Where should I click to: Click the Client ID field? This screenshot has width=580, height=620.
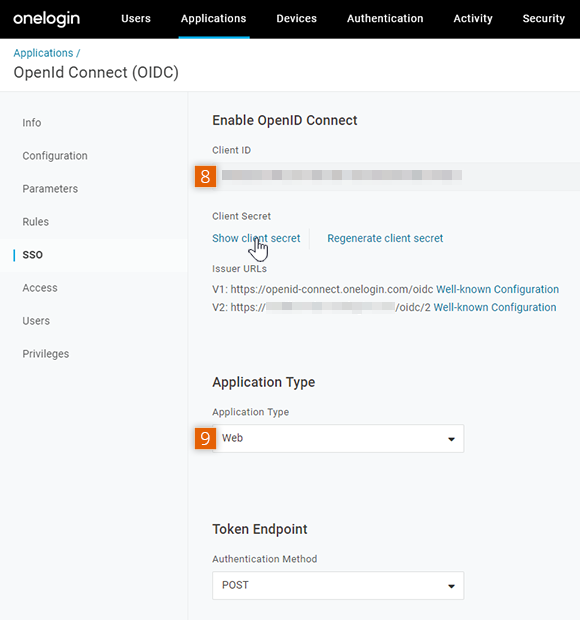pos(396,176)
